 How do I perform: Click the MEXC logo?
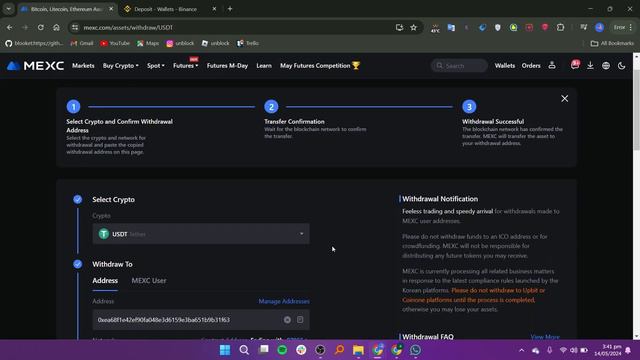point(36,65)
